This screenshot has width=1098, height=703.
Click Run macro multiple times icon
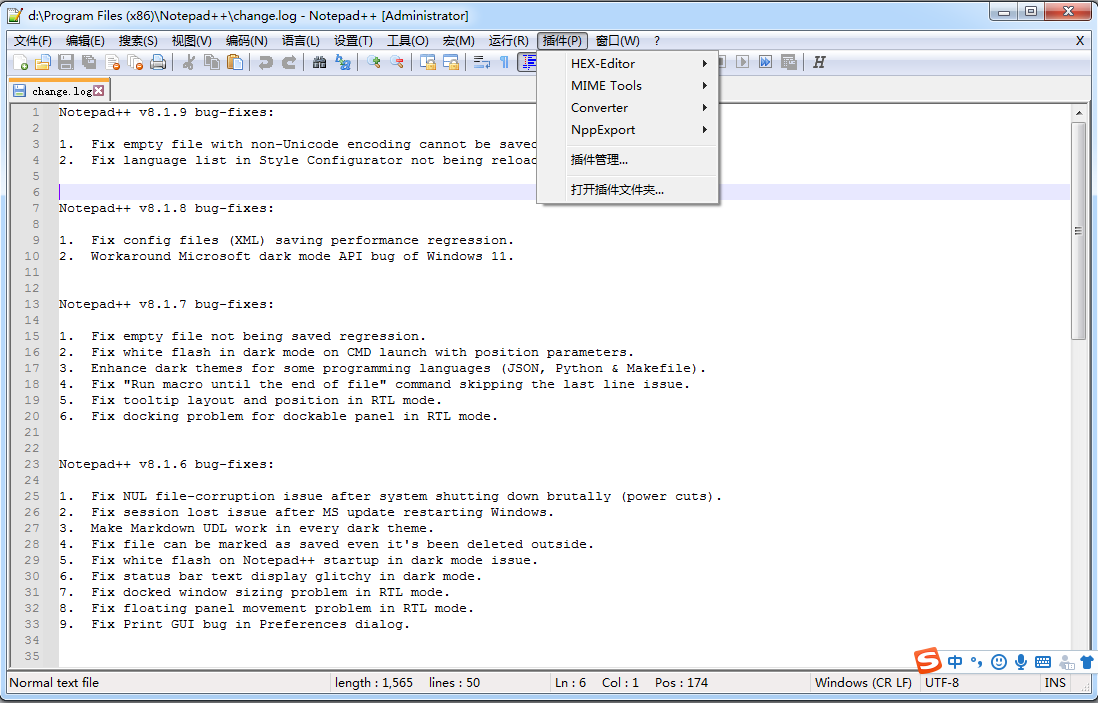[x=766, y=63]
